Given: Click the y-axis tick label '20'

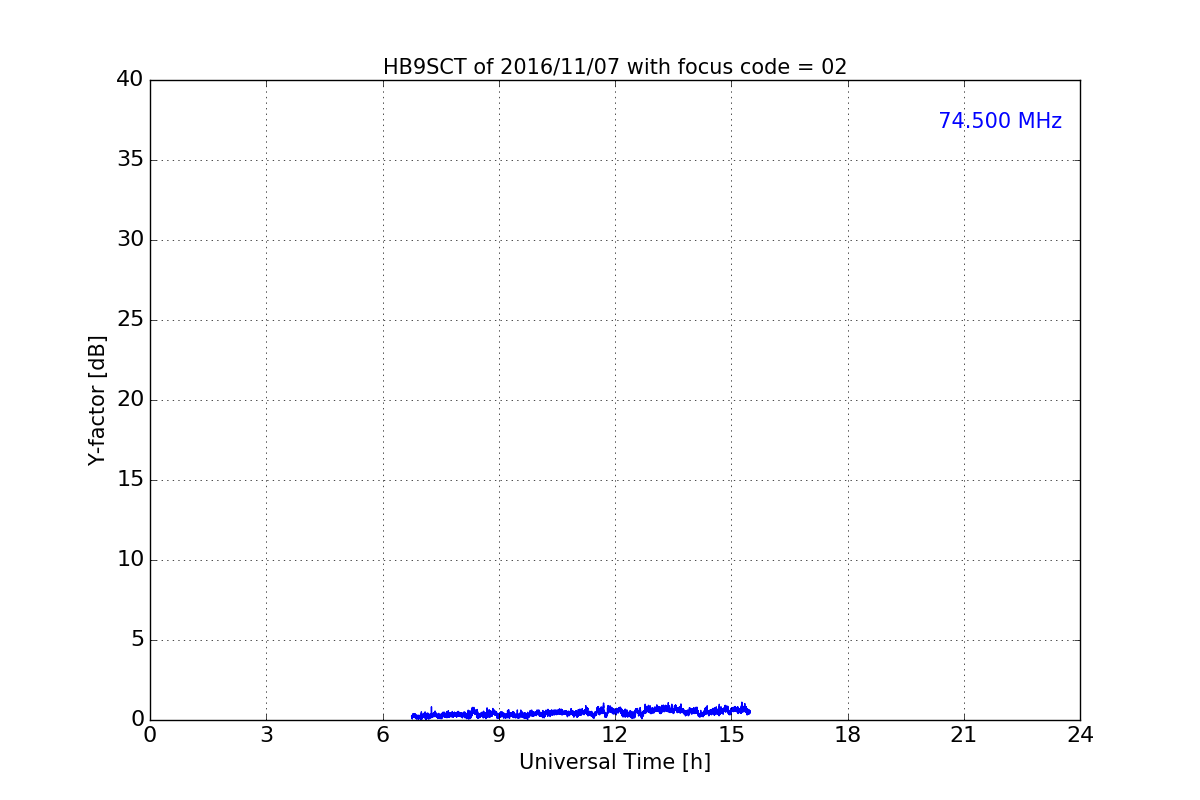Looking at the screenshot, I should click(130, 400).
